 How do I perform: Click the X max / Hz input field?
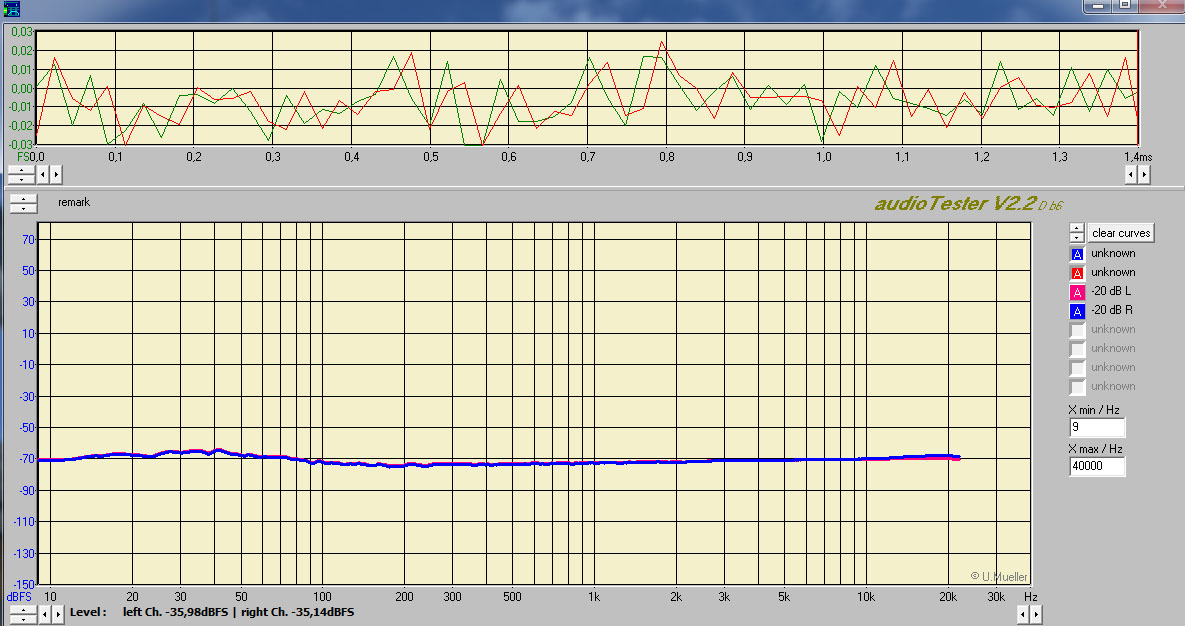1096,467
